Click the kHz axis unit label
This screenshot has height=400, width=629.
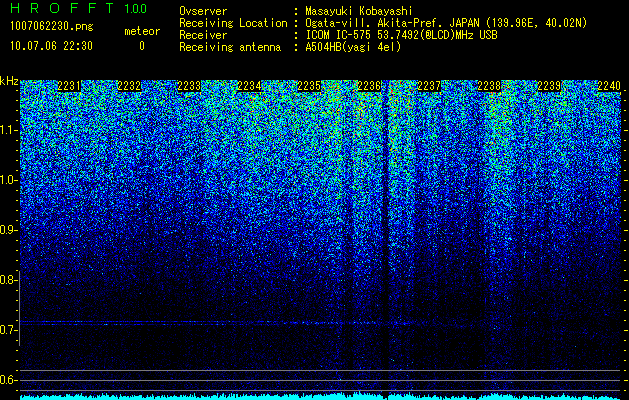pos(9,81)
